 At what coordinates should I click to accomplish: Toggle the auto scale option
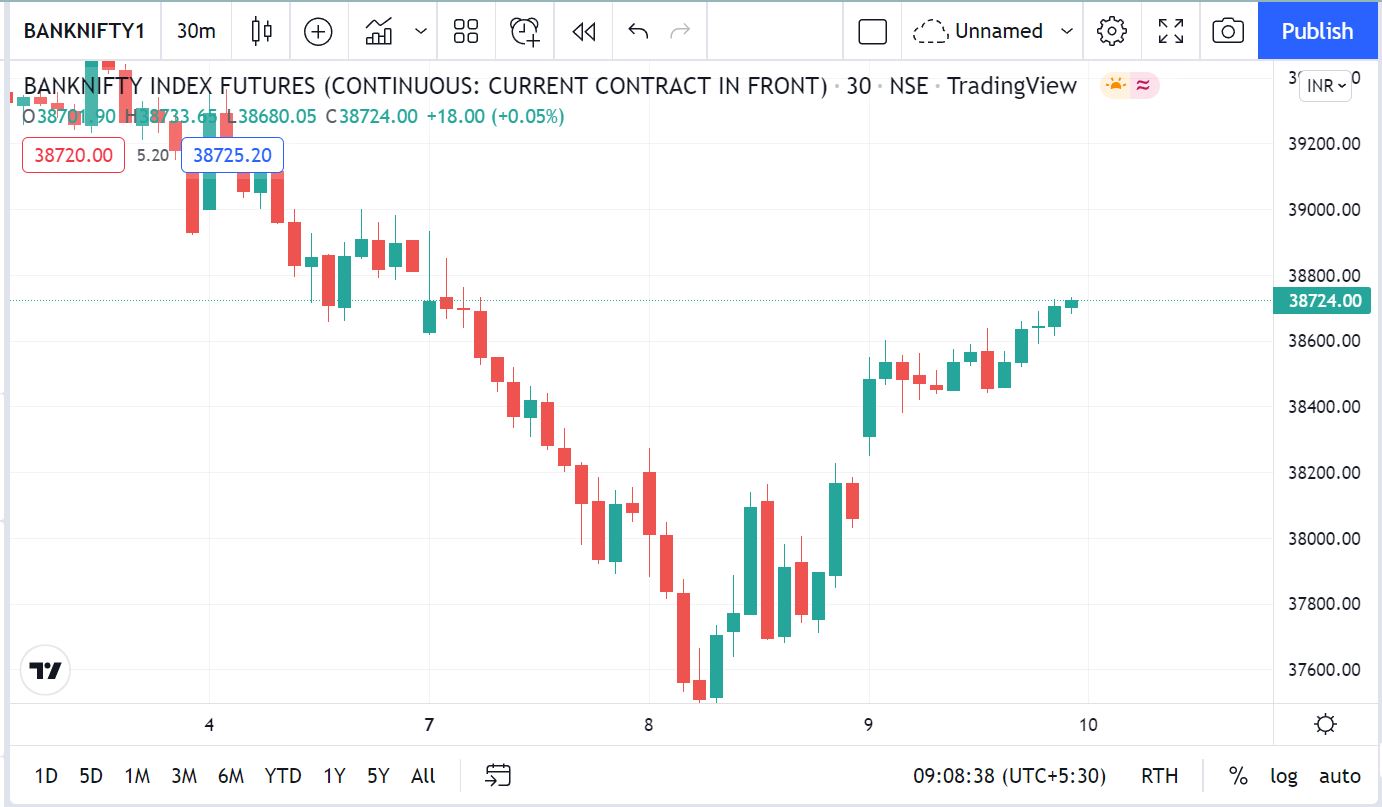tap(1340, 776)
